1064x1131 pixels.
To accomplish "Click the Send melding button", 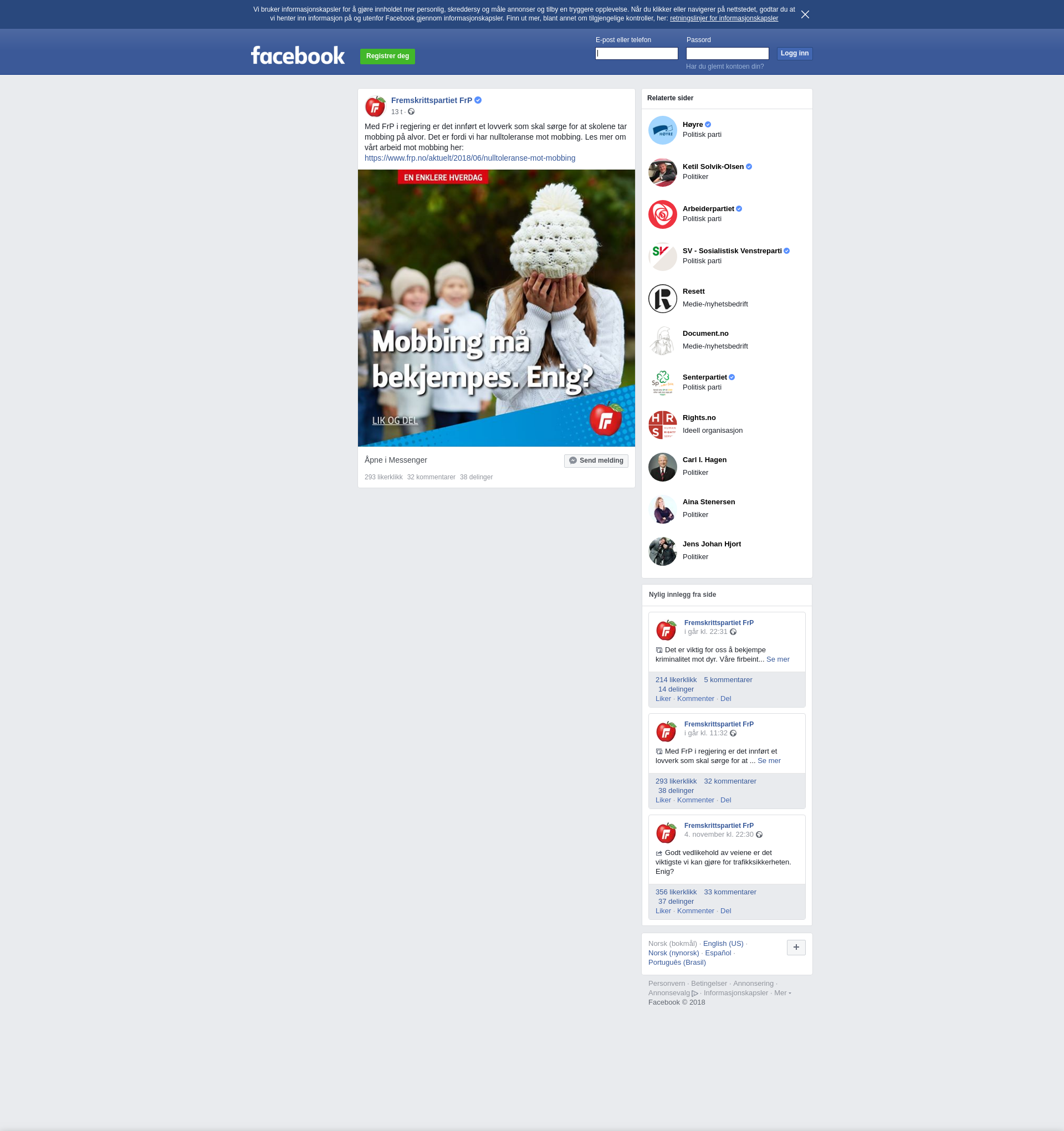I will [x=596, y=461].
